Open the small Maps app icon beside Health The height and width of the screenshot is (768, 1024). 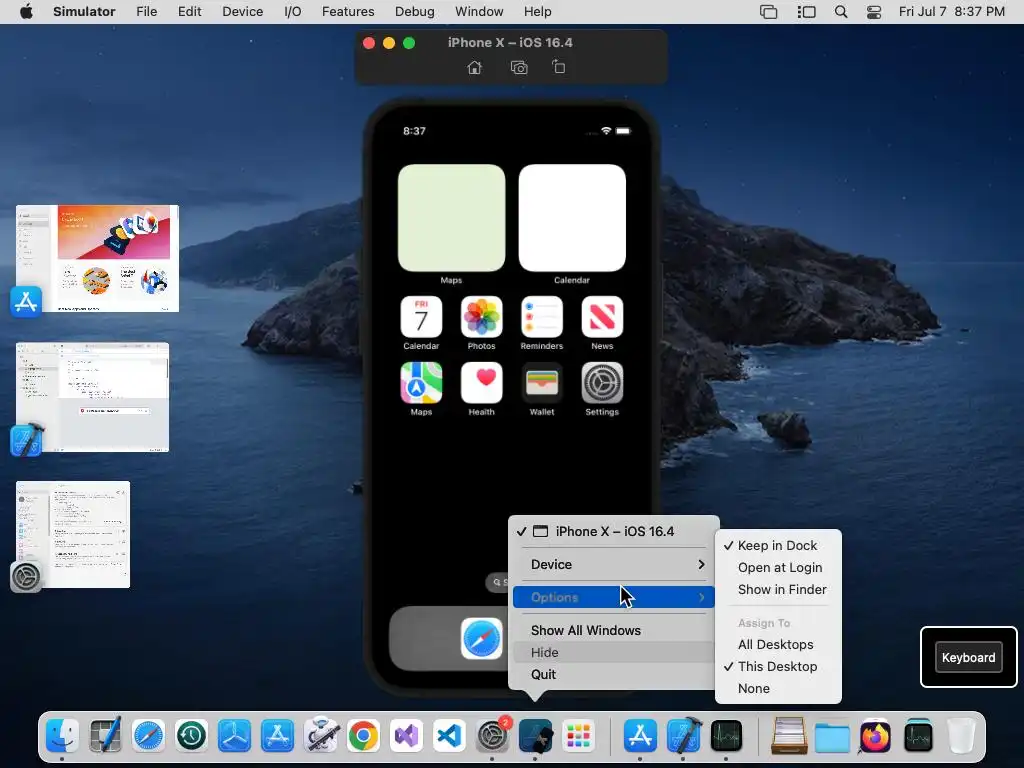[x=421, y=383]
